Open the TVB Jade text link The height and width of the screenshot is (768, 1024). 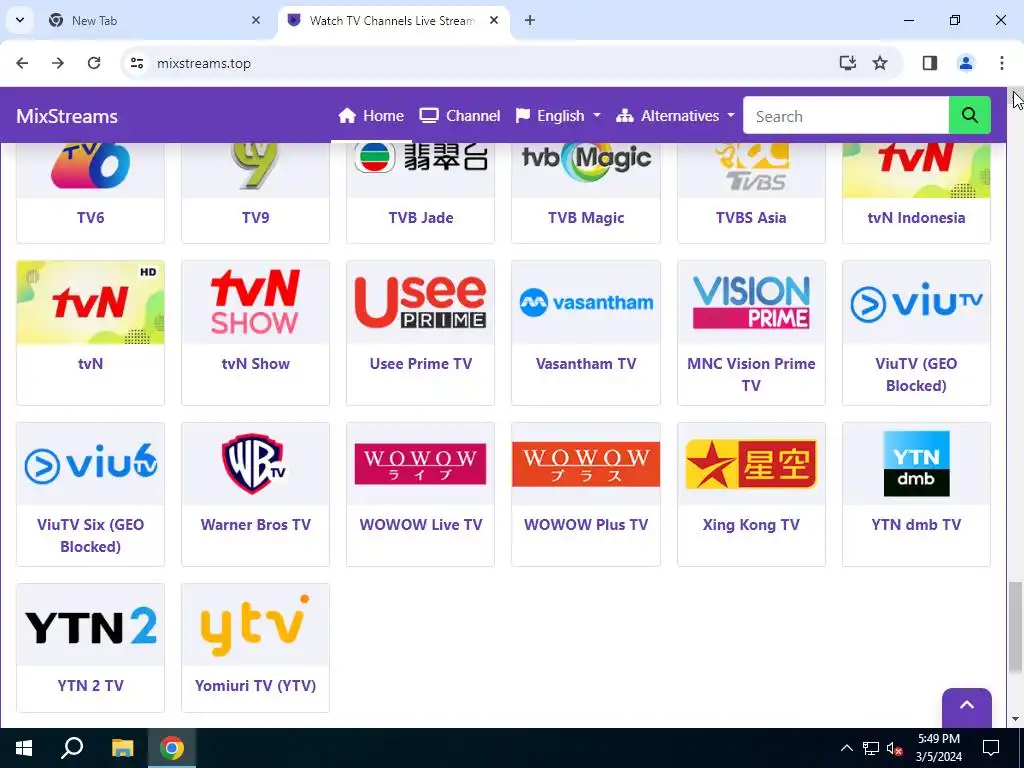[421, 217]
